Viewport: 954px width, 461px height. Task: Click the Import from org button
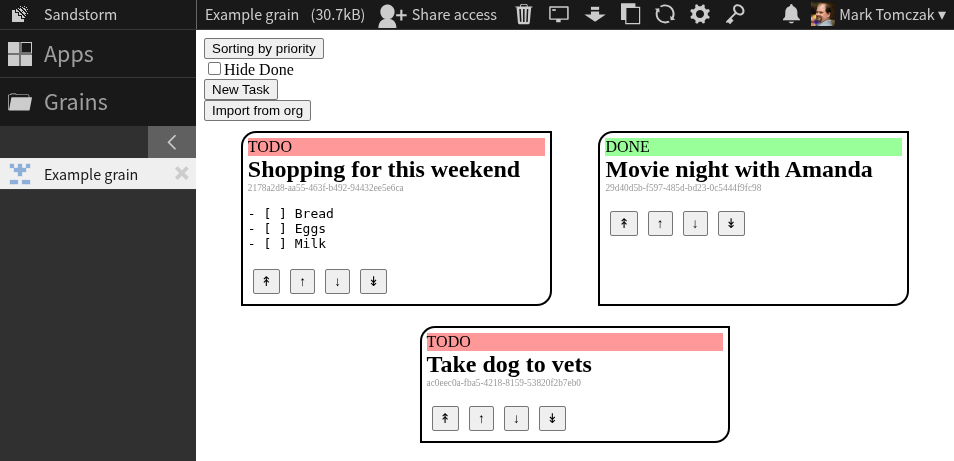coord(257,111)
